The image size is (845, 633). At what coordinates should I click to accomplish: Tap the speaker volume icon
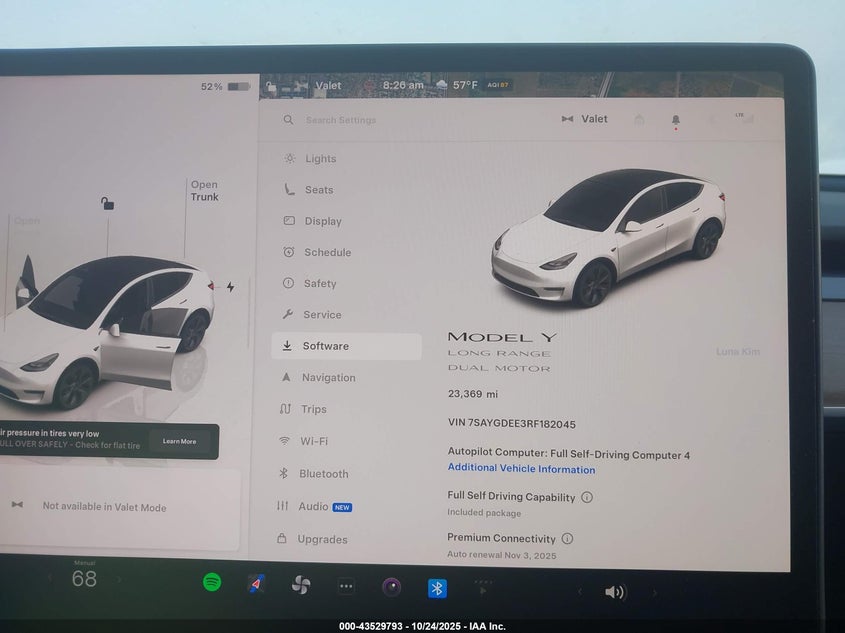click(x=614, y=592)
